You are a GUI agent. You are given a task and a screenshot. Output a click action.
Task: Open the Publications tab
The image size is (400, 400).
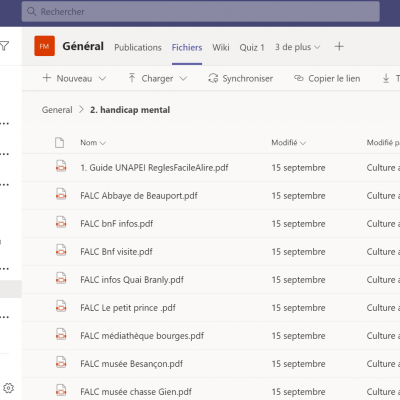coord(138,47)
